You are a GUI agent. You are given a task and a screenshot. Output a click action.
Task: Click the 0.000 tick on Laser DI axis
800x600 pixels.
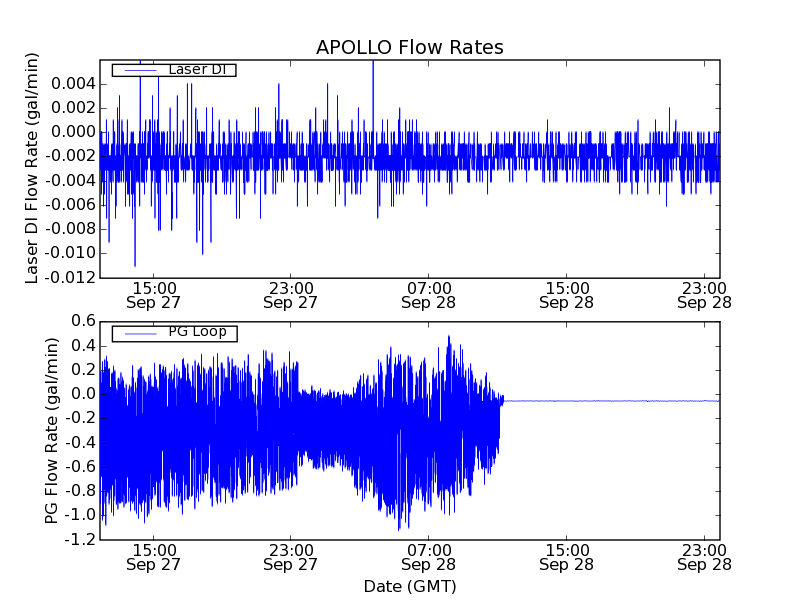coord(73,132)
